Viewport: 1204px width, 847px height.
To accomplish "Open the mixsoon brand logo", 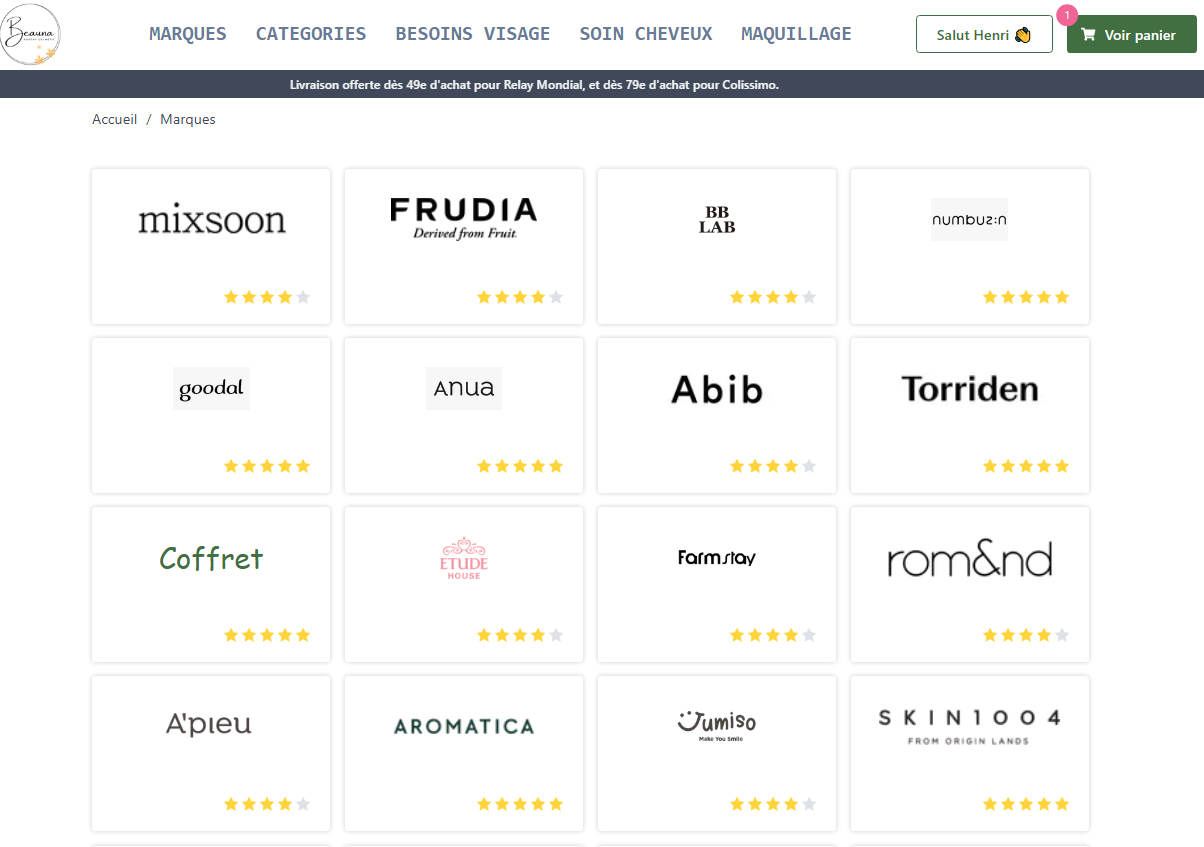I will 211,220.
